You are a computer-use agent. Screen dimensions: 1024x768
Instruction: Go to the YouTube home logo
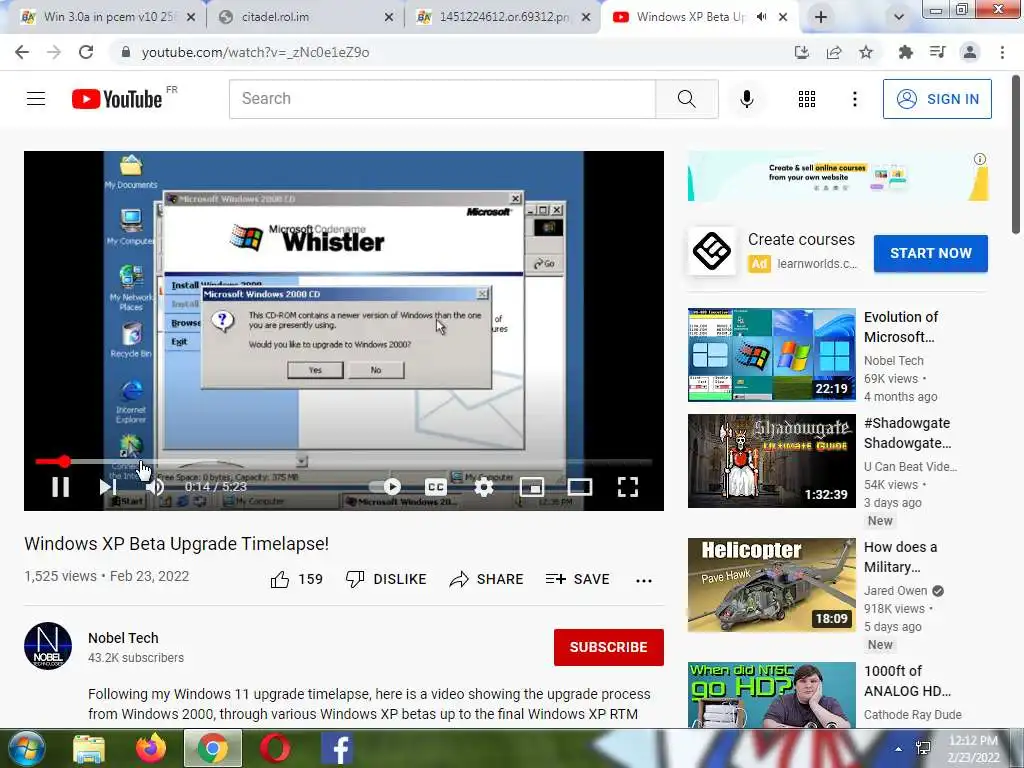point(117,99)
